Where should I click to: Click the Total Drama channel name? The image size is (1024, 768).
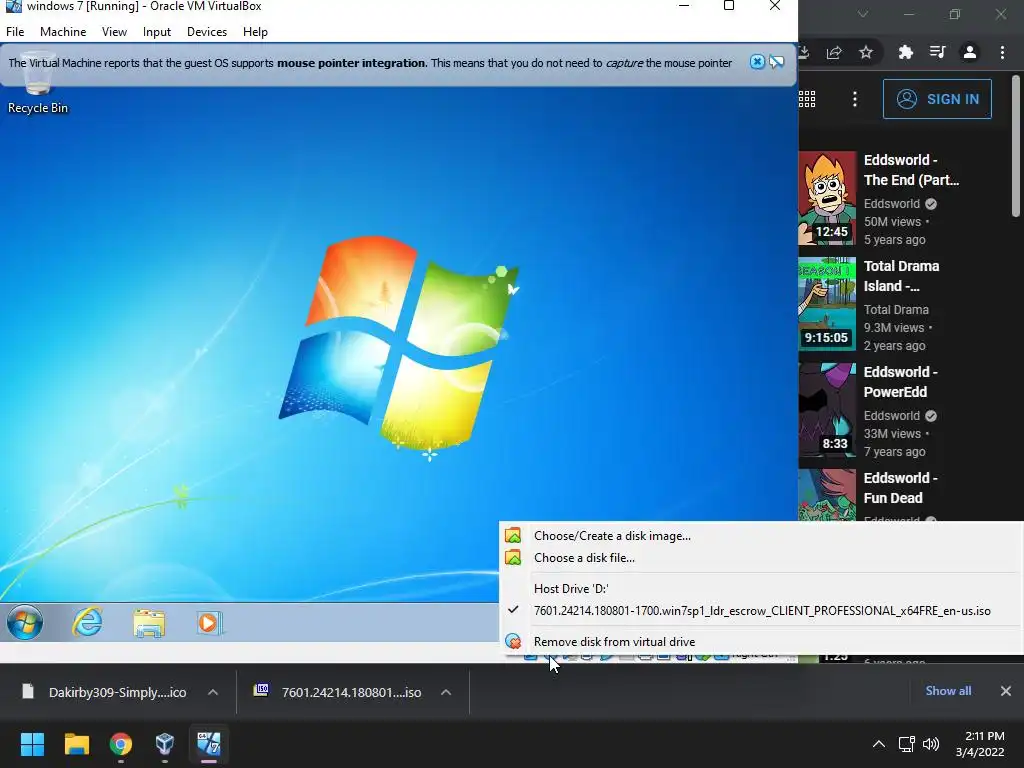(x=896, y=310)
